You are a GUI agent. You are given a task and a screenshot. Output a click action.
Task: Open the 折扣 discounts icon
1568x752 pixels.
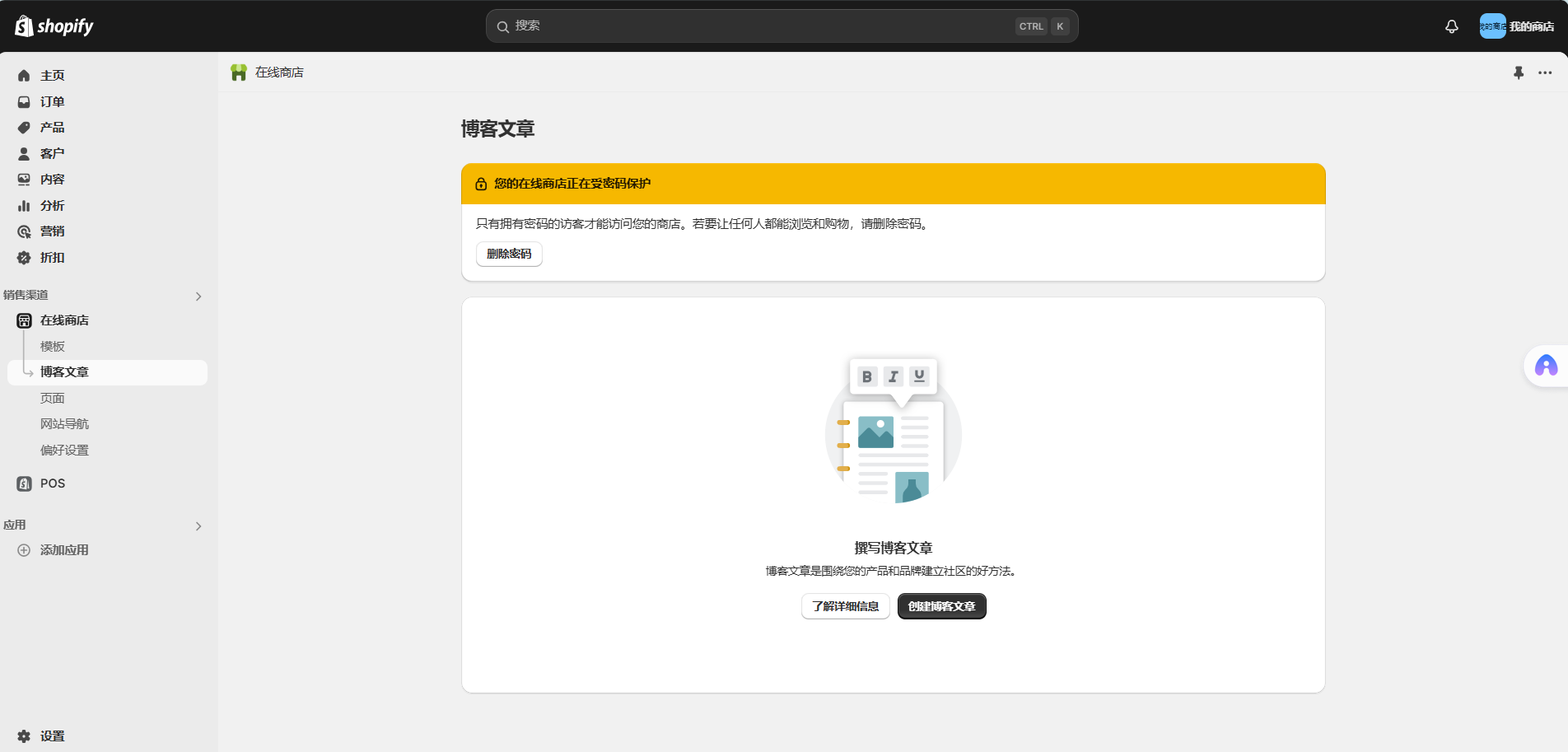pos(23,257)
